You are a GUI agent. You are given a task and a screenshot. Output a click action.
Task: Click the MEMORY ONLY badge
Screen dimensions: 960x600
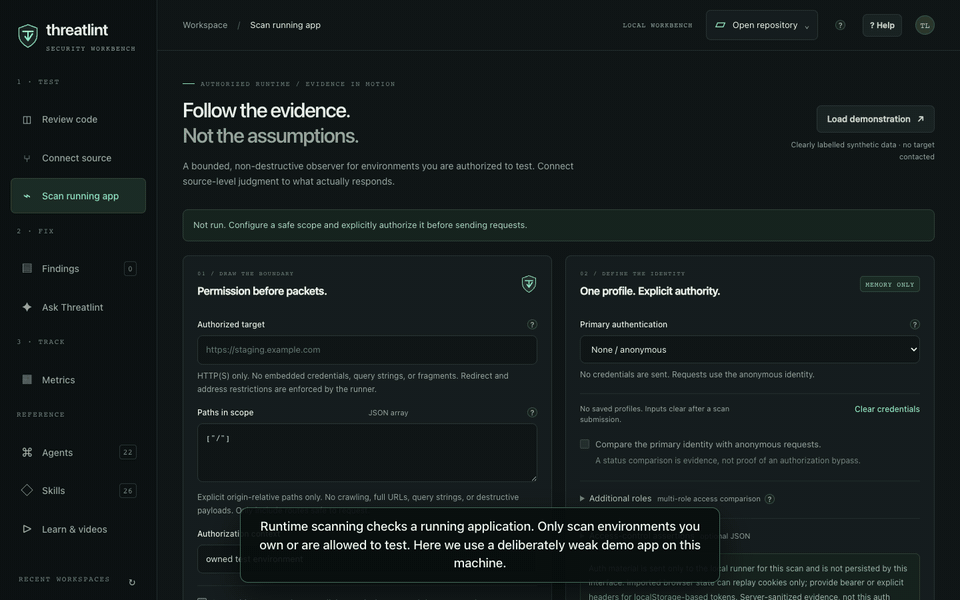890,284
